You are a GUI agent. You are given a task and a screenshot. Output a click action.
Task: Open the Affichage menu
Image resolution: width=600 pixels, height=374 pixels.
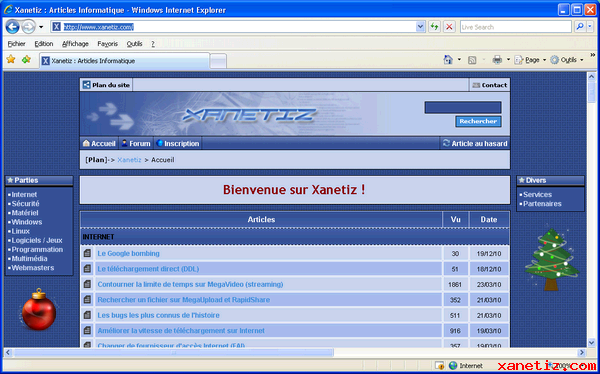pyautogui.click(x=75, y=44)
